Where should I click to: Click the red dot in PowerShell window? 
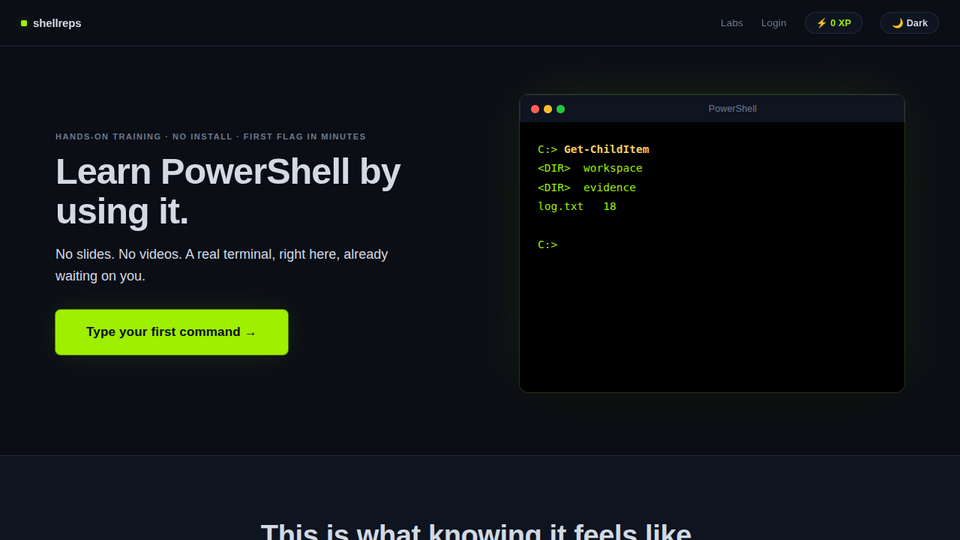tap(535, 109)
